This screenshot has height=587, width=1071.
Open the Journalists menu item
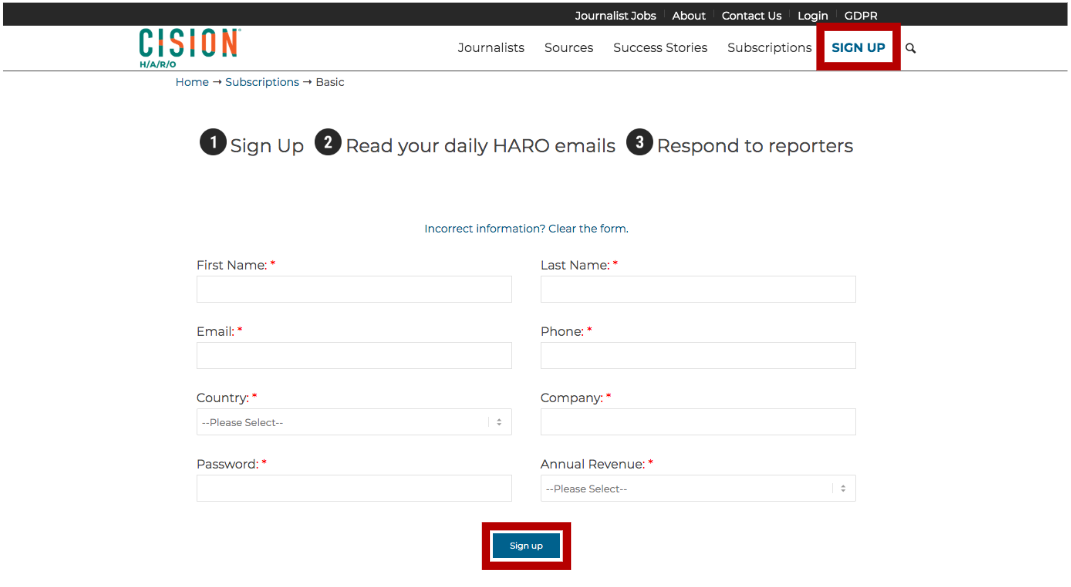coord(491,48)
